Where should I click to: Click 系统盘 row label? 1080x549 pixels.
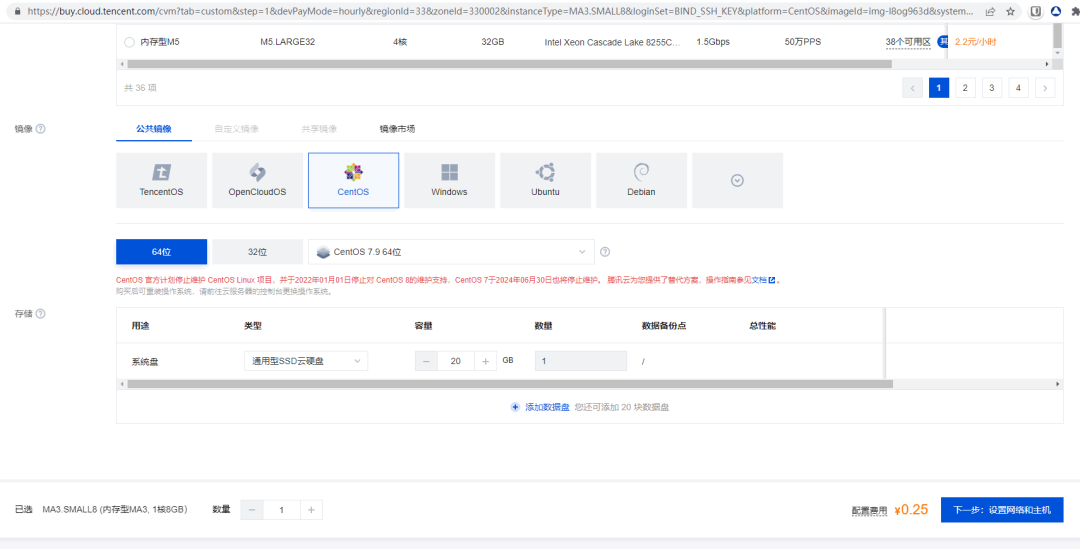click(145, 361)
